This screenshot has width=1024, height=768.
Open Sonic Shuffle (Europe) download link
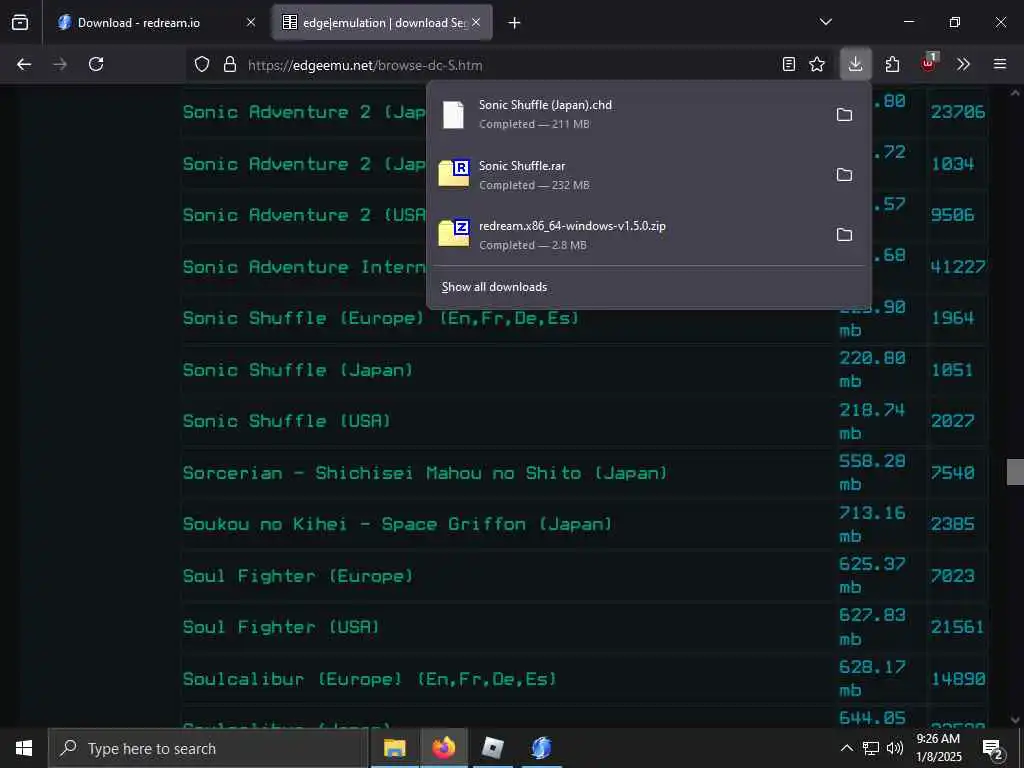pyautogui.click(x=381, y=318)
